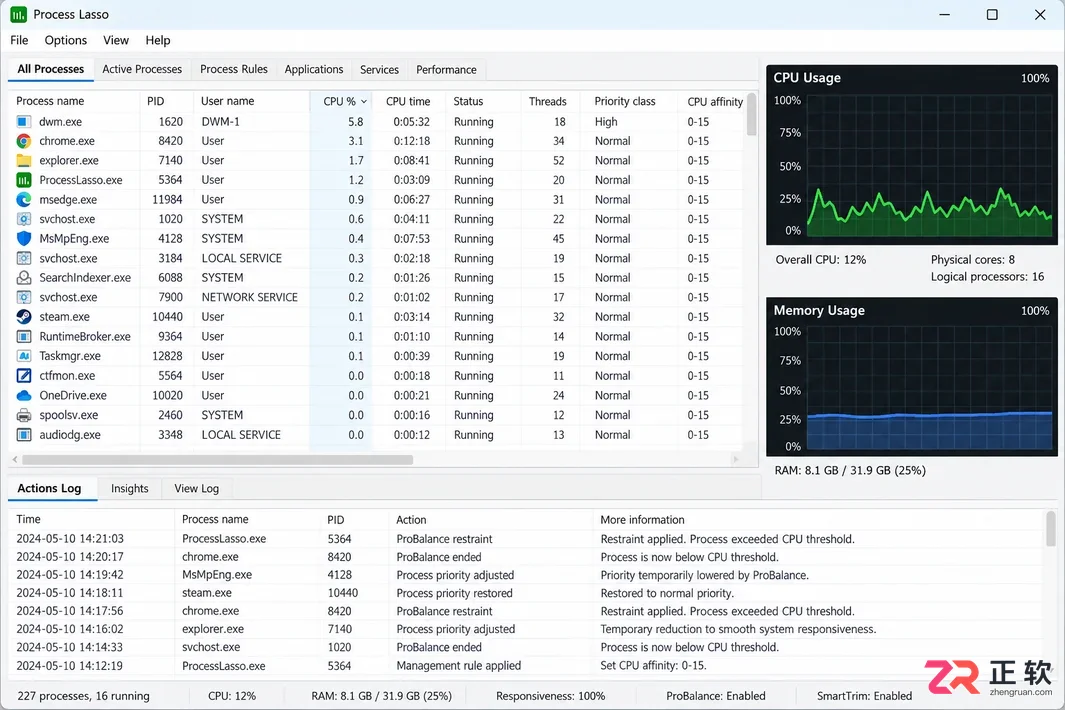1065x710 pixels.
Task: Click the process list vertical scrollbar thumb
Action: click(x=751, y=115)
